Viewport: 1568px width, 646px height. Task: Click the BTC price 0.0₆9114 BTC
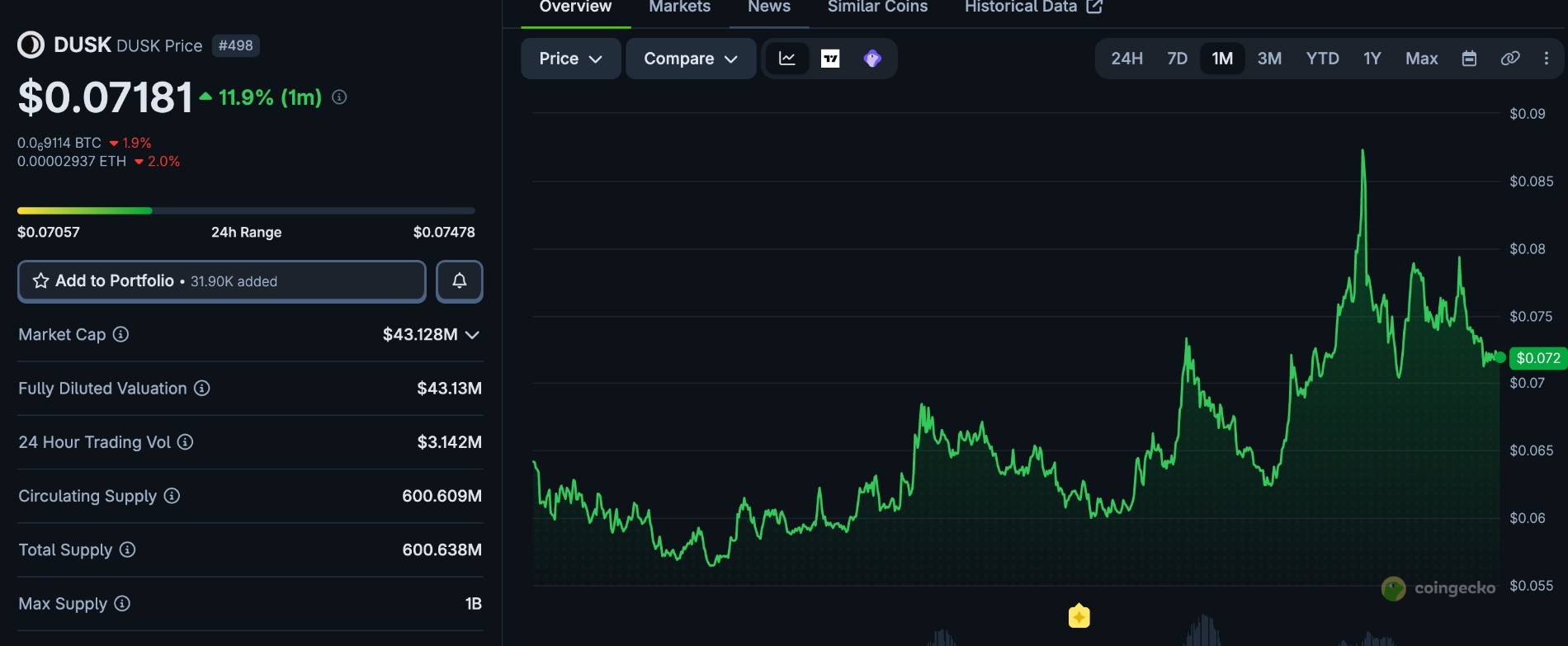(x=59, y=144)
